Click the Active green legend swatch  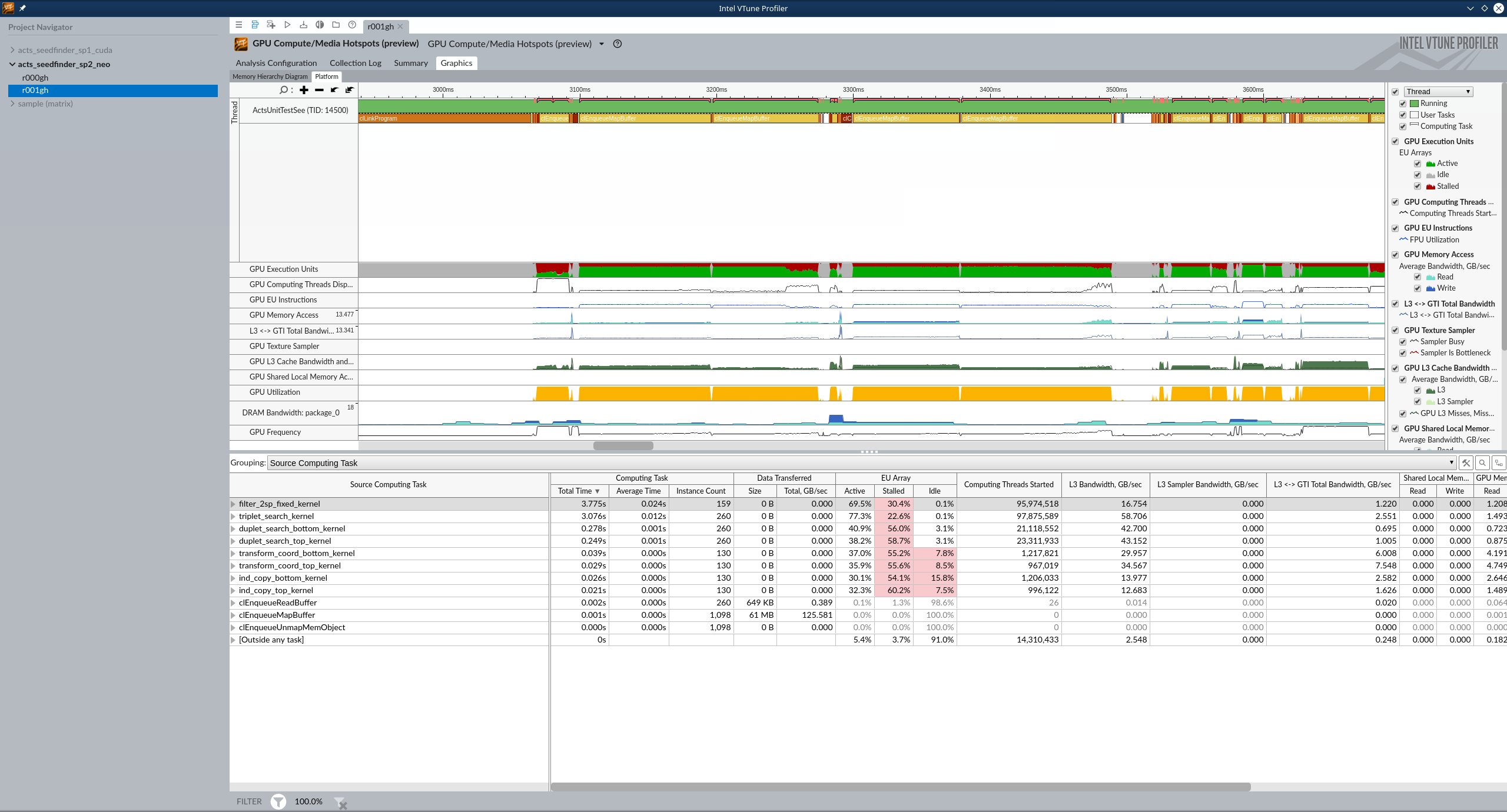tap(1430, 164)
